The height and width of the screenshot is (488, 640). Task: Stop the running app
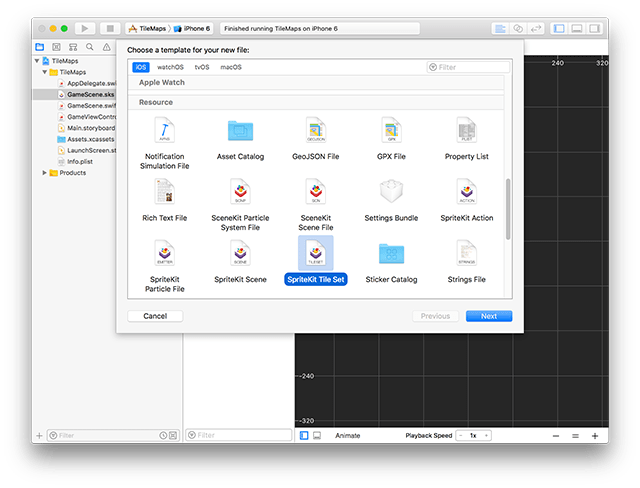pos(110,28)
